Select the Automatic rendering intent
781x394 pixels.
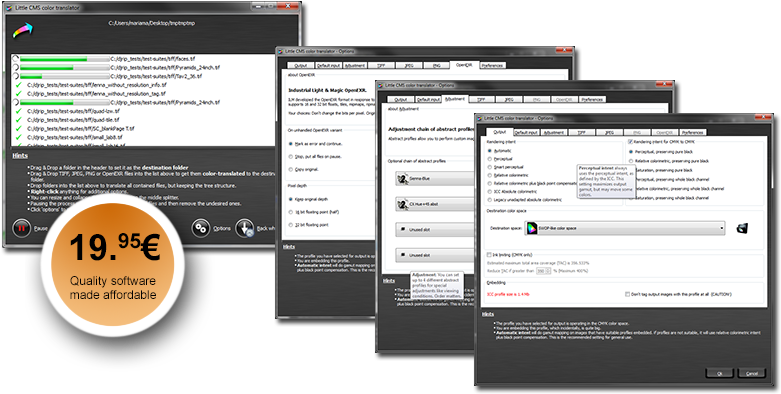click(490, 150)
